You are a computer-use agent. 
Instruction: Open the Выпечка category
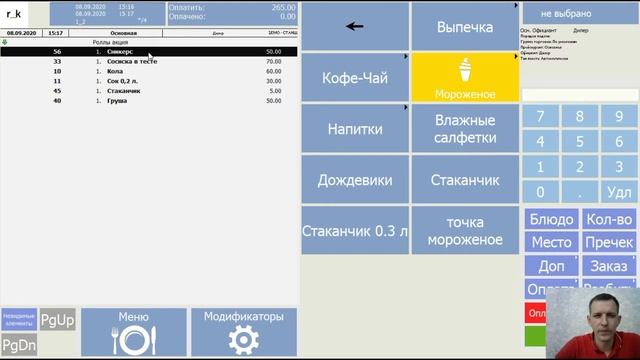pos(465,27)
